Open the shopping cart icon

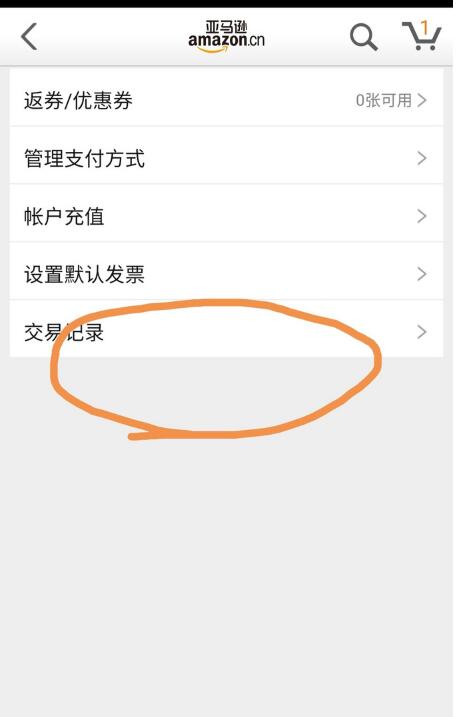click(x=422, y=36)
